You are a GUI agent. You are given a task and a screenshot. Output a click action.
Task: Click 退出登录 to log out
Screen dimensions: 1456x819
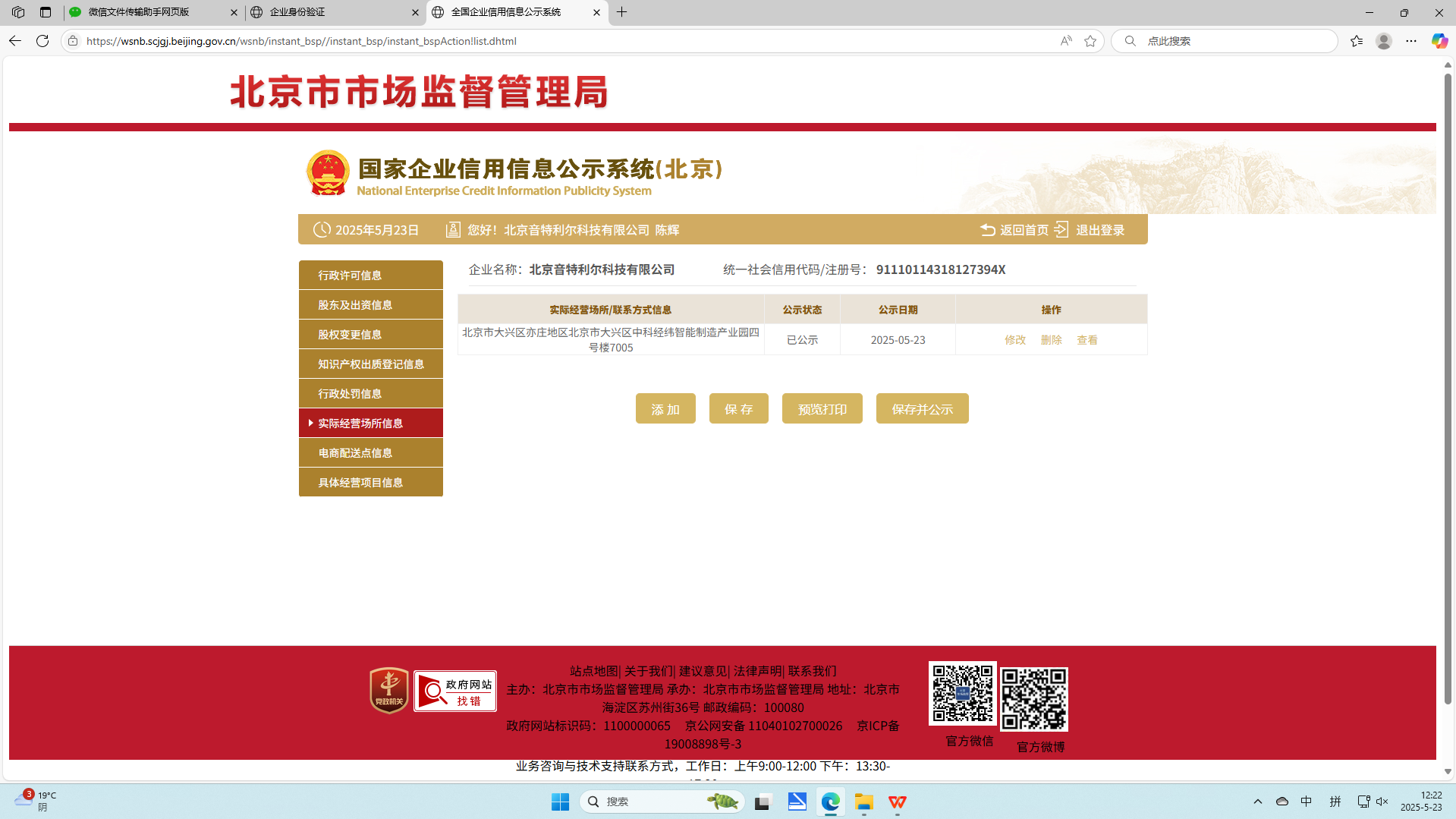pos(1090,230)
